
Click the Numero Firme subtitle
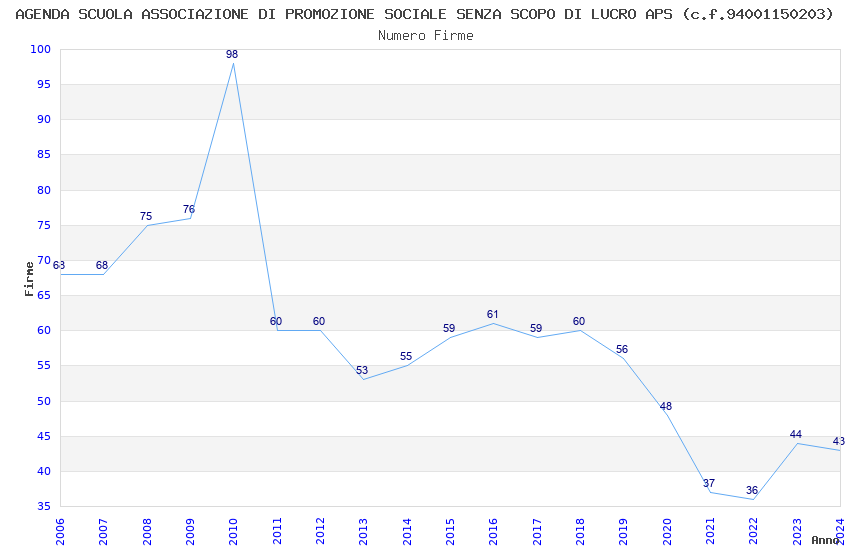(x=426, y=36)
